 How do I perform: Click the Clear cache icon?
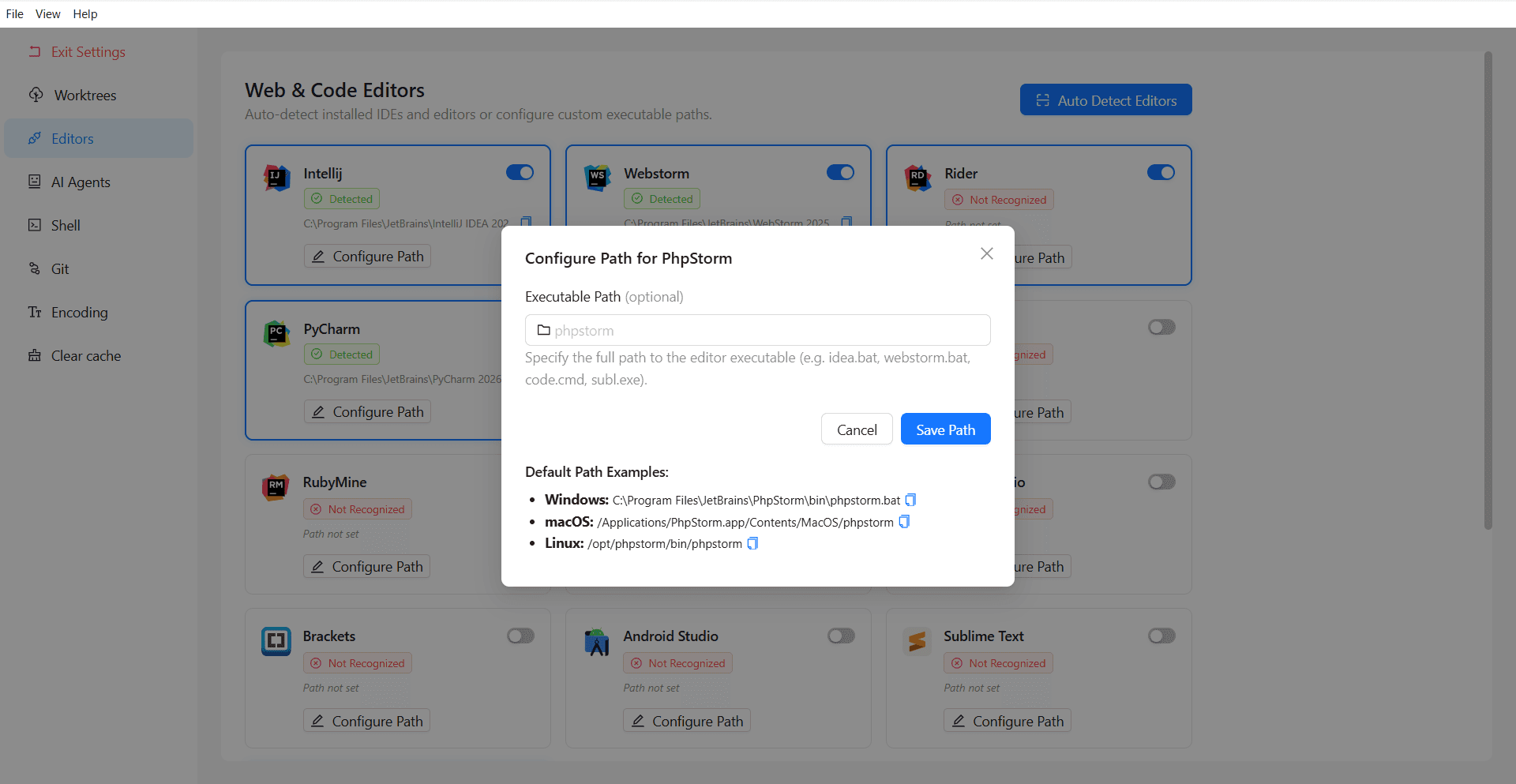pos(35,355)
